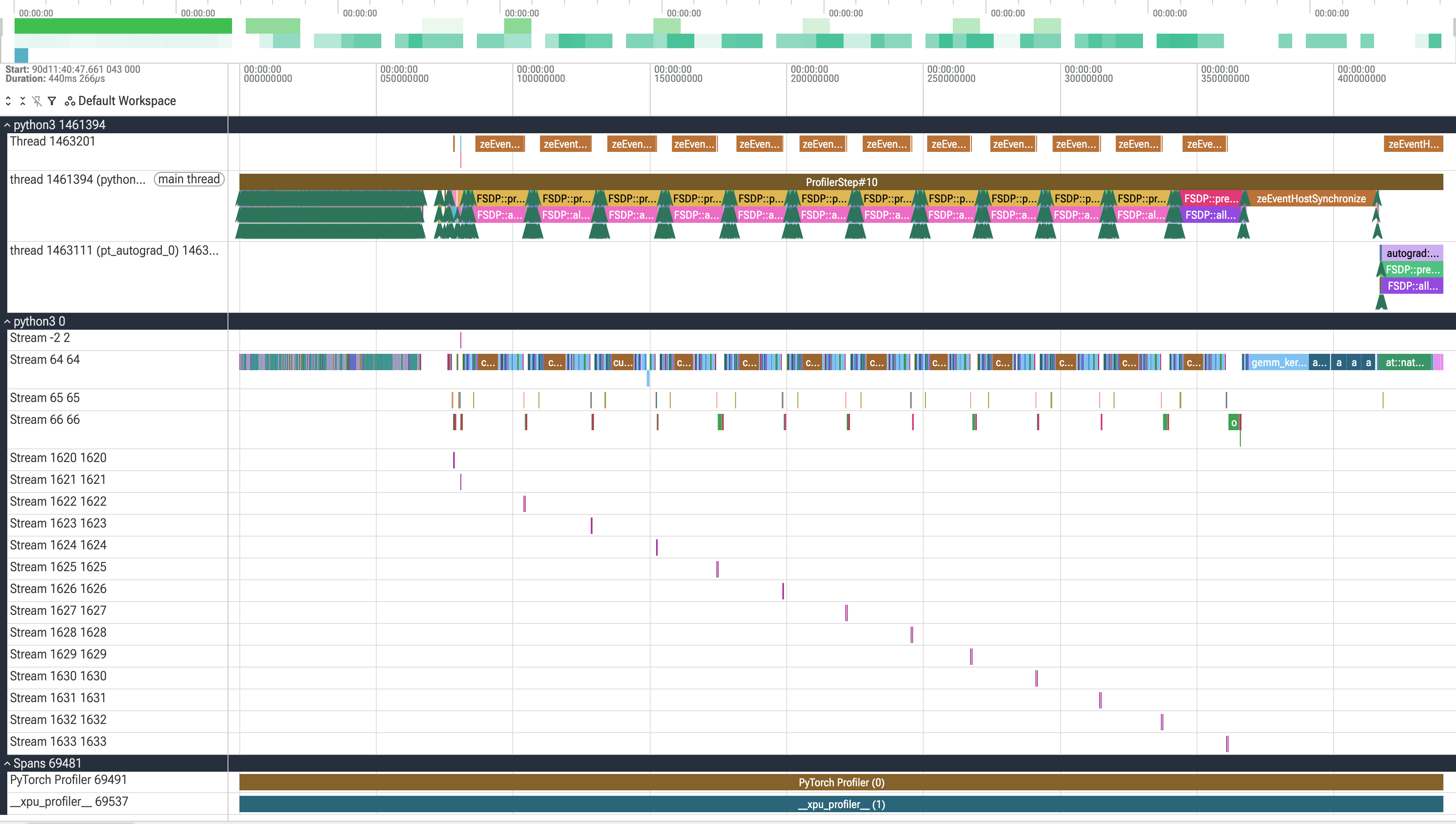Click the unpin all tracks icon
Screen dimensions: 1456x824
tap(37, 101)
